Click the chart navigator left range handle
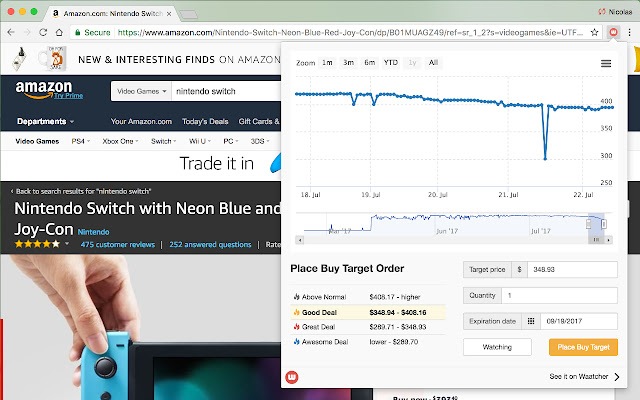This screenshot has width=640, height=400. (x=588, y=224)
